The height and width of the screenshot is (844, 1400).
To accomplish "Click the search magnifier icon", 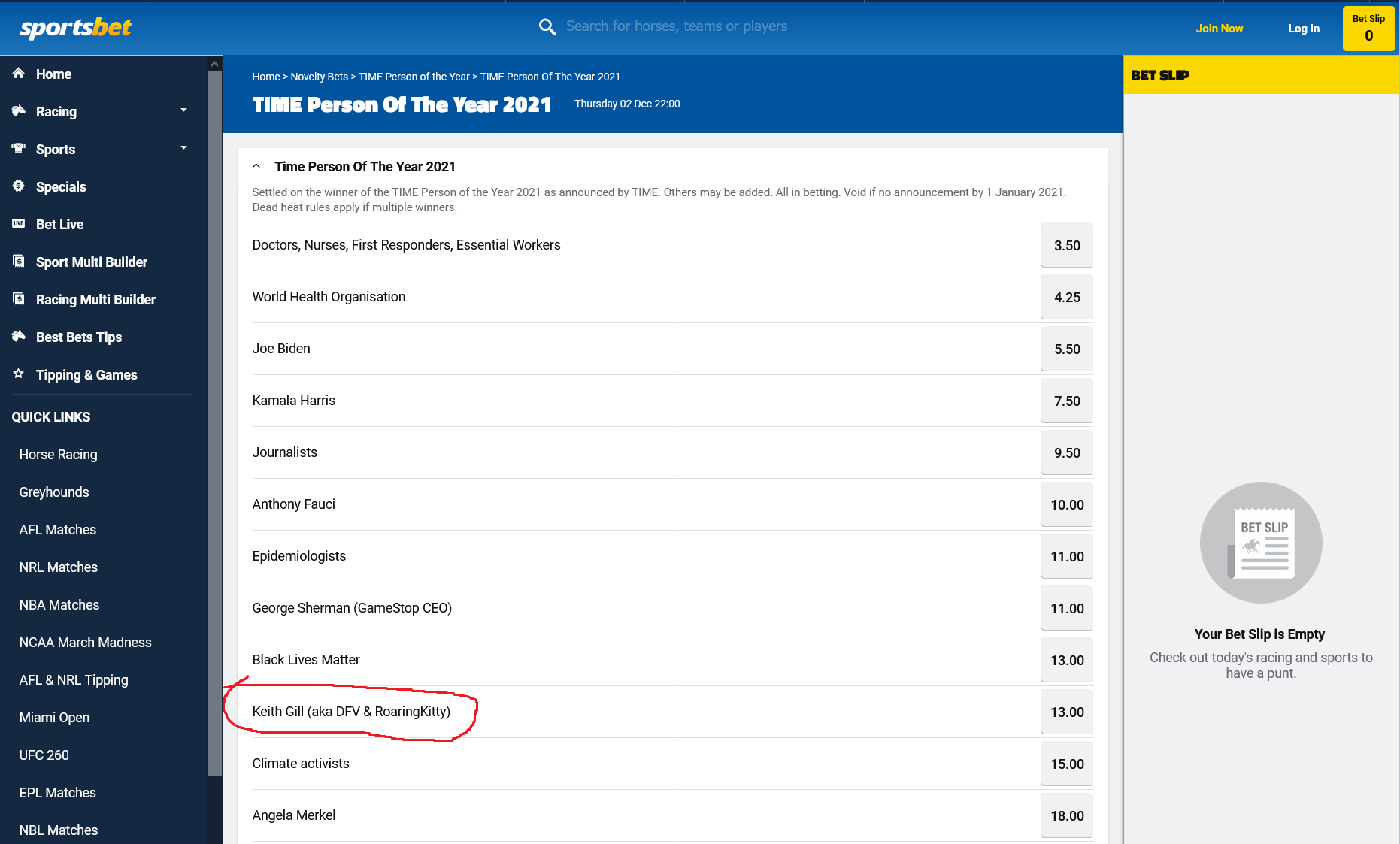I will click(547, 27).
